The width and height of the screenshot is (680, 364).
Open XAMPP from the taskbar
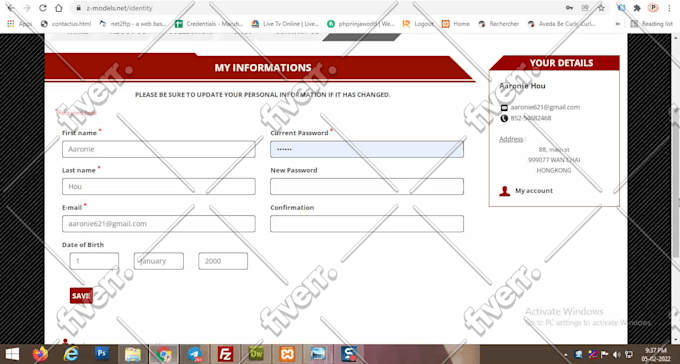(287, 354)
